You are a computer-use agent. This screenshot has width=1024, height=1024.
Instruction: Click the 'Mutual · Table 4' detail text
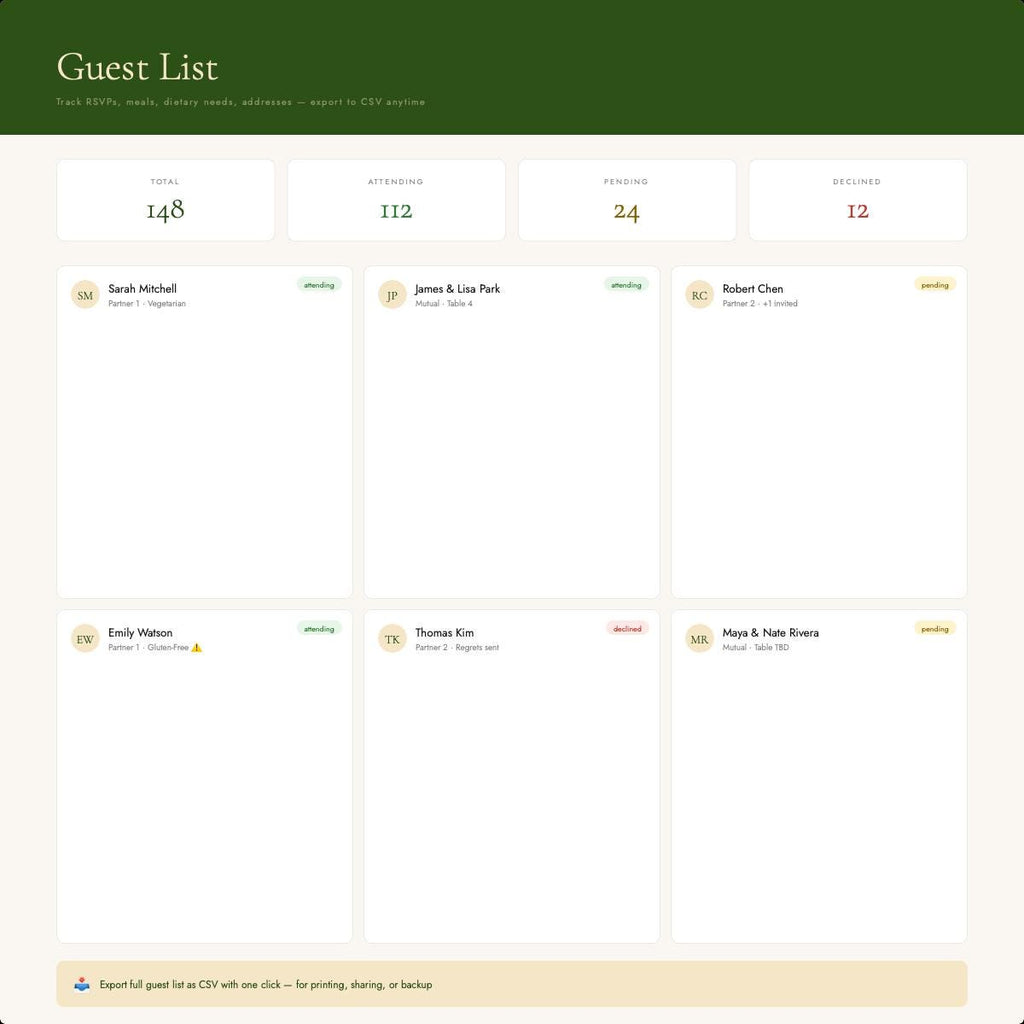click(x=443, y=304)
